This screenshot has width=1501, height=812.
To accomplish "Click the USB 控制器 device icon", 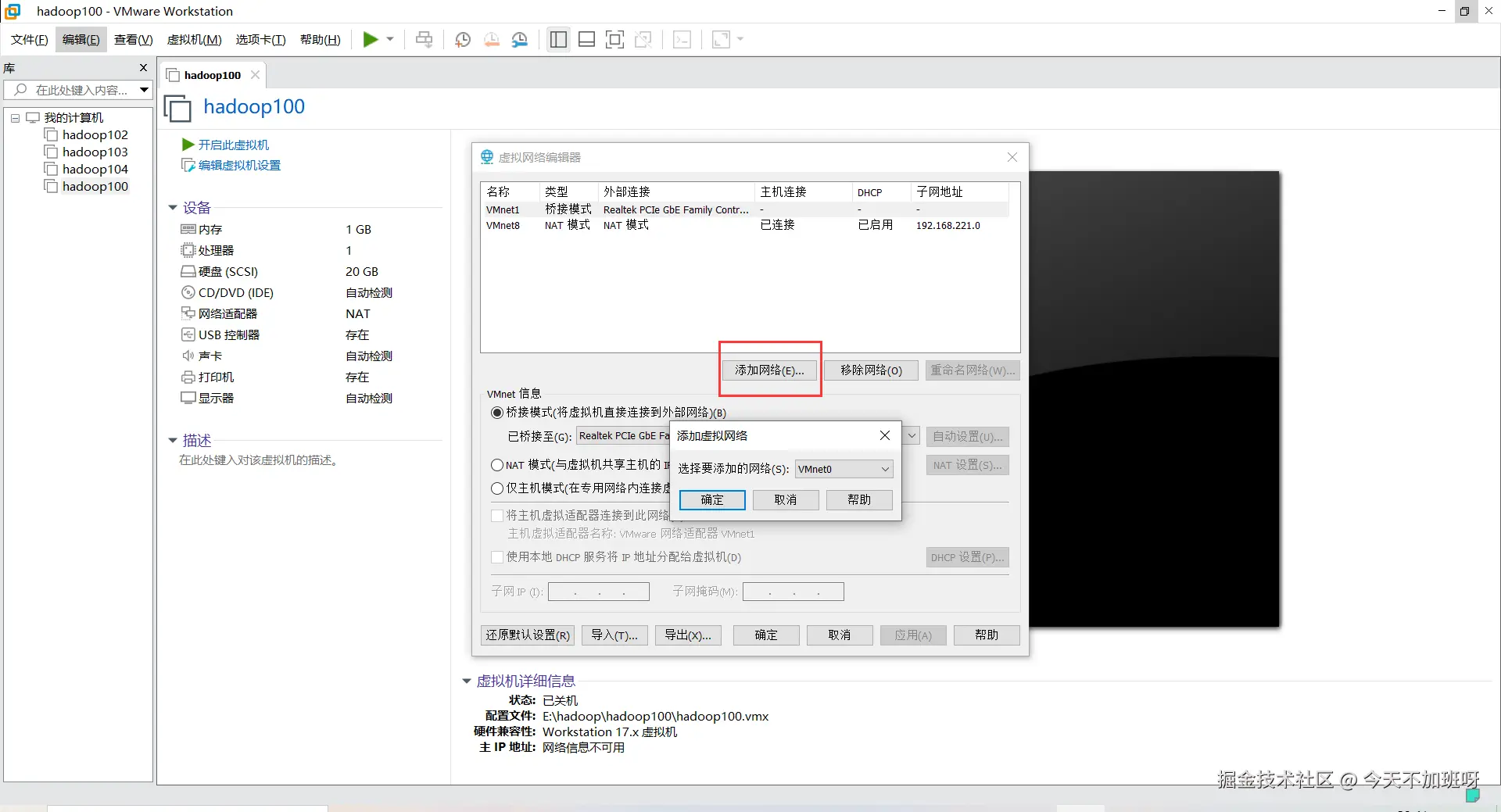I will (188, 334).
